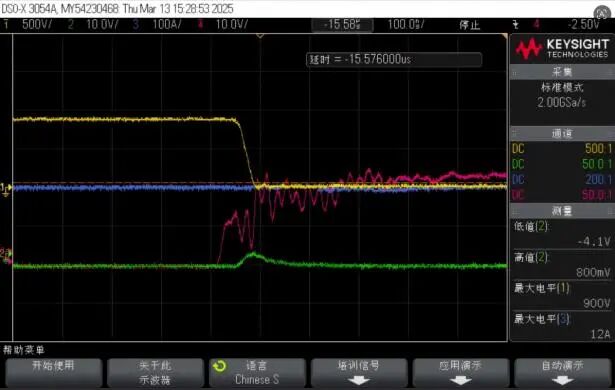
Task: Open the 测量 panel header
Action: click(562, 211)
